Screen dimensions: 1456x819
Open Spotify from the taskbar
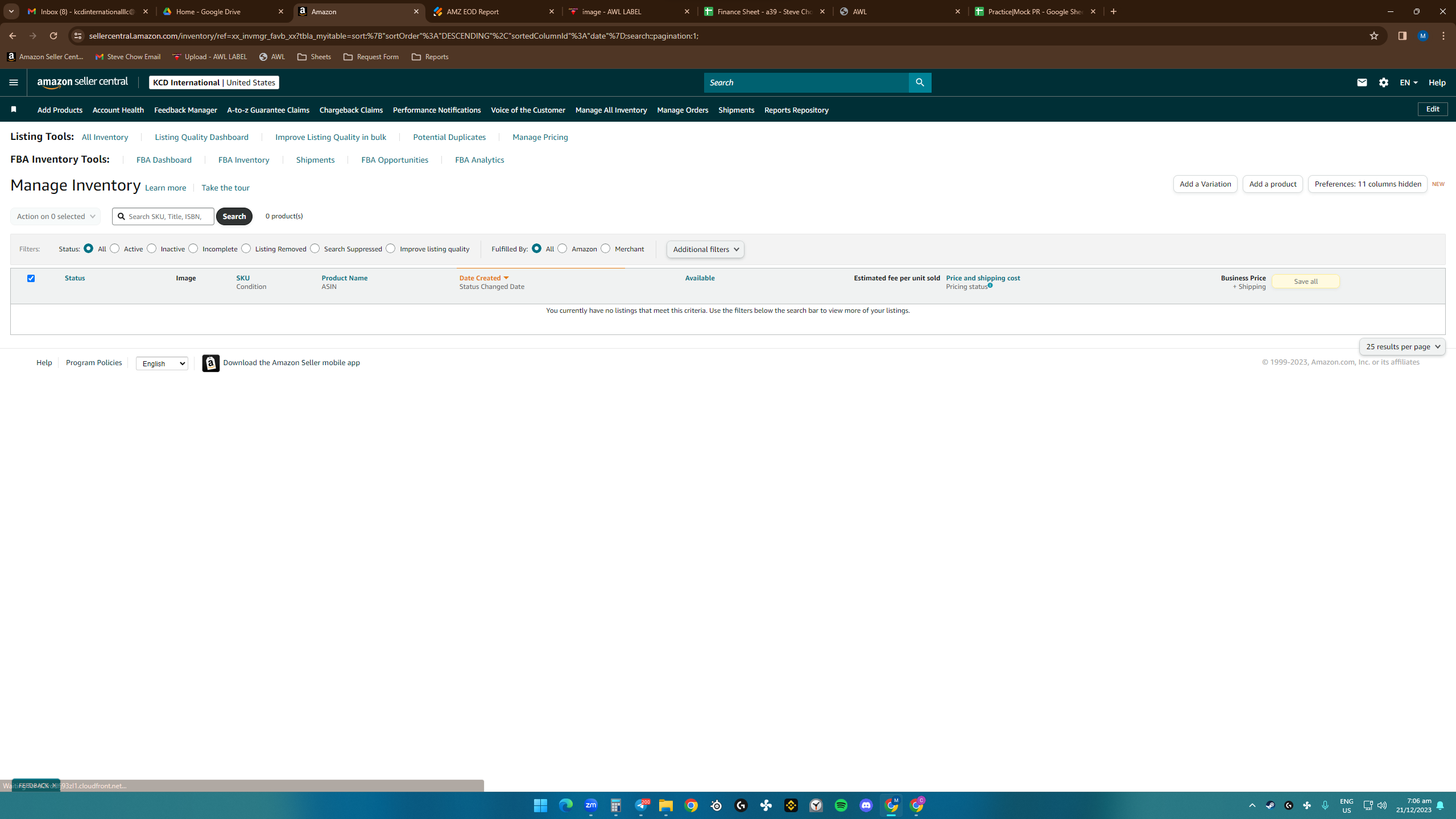pos(841,805)
